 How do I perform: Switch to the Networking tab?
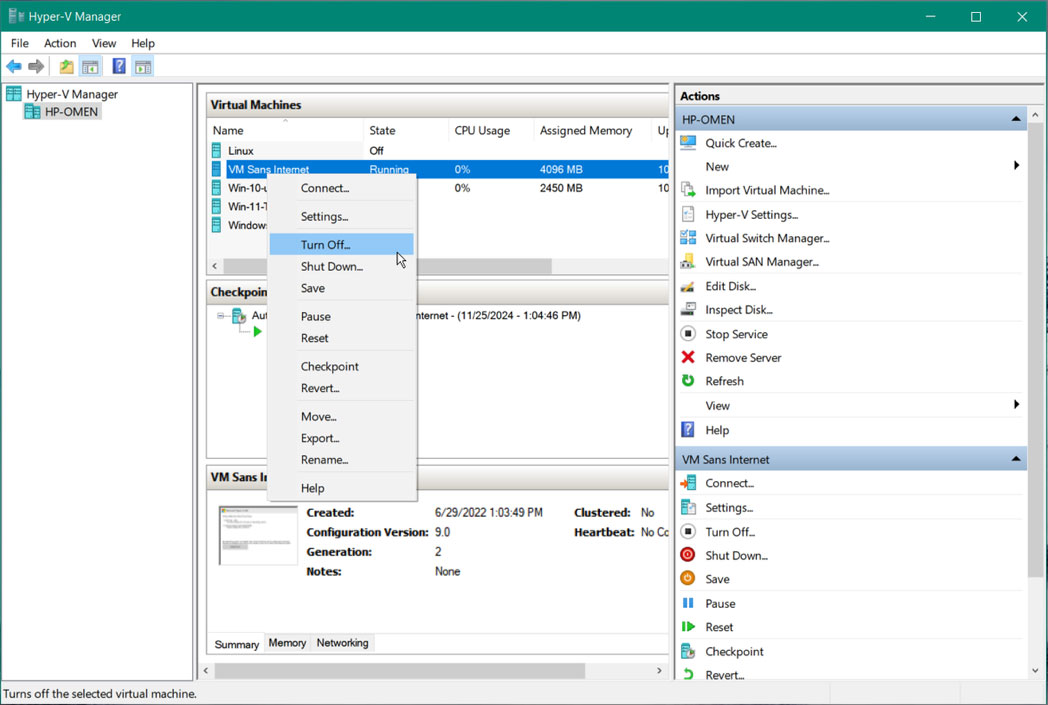(x=342, y=643)
